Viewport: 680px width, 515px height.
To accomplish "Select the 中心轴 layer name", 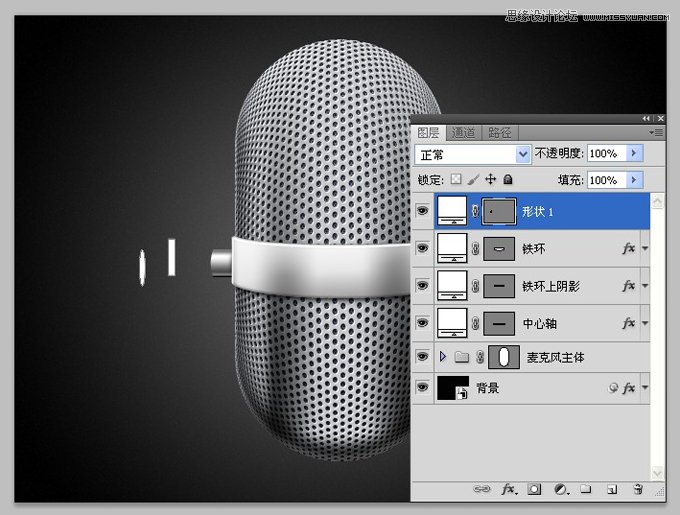I will pos(539,323).
